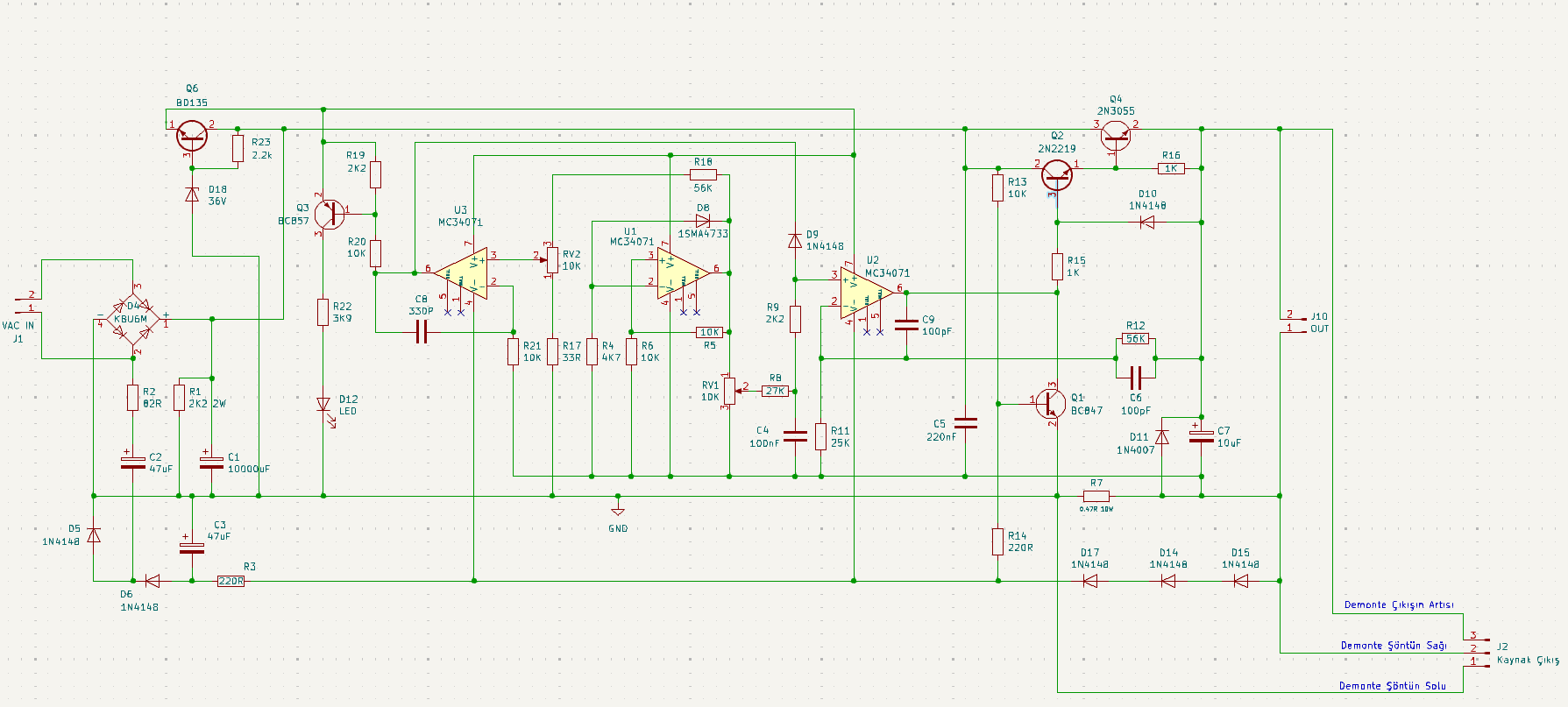Click the '1SMA4733' value text
Image resolution: width=1568 pixels, height=707 pixels.
[703, 234]
